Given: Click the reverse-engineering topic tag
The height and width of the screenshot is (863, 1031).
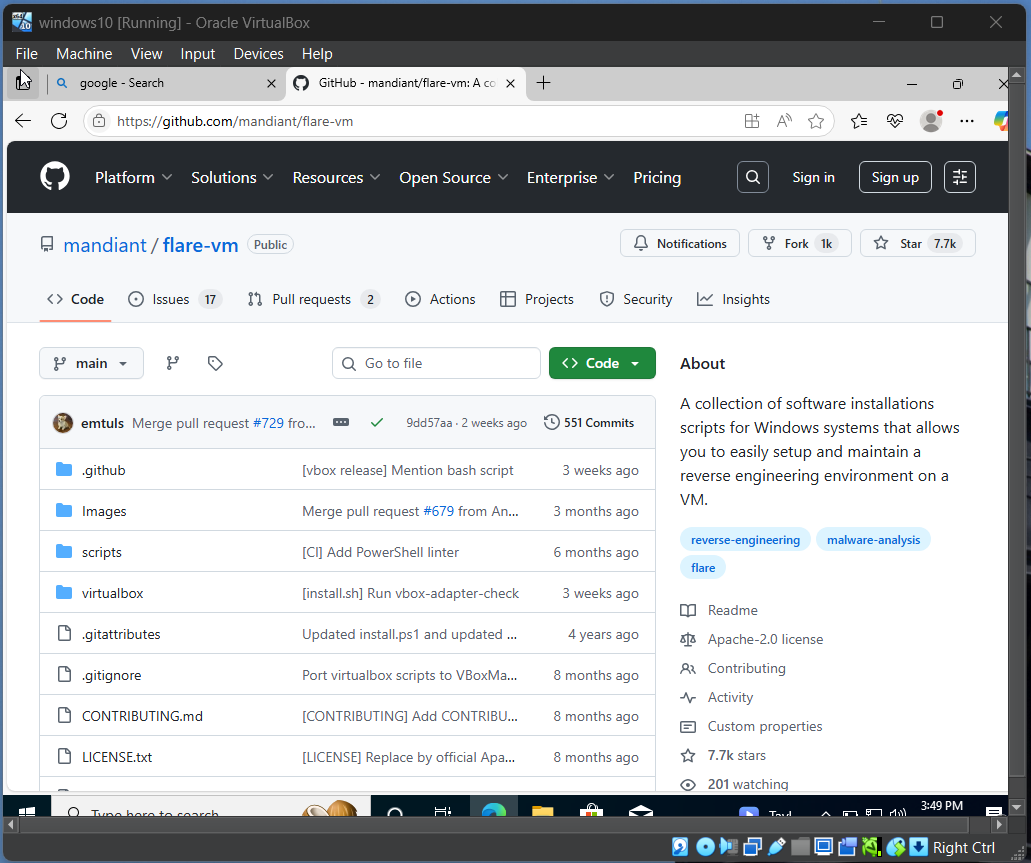Looking at the screenshot, I should [x=745, y=539].
